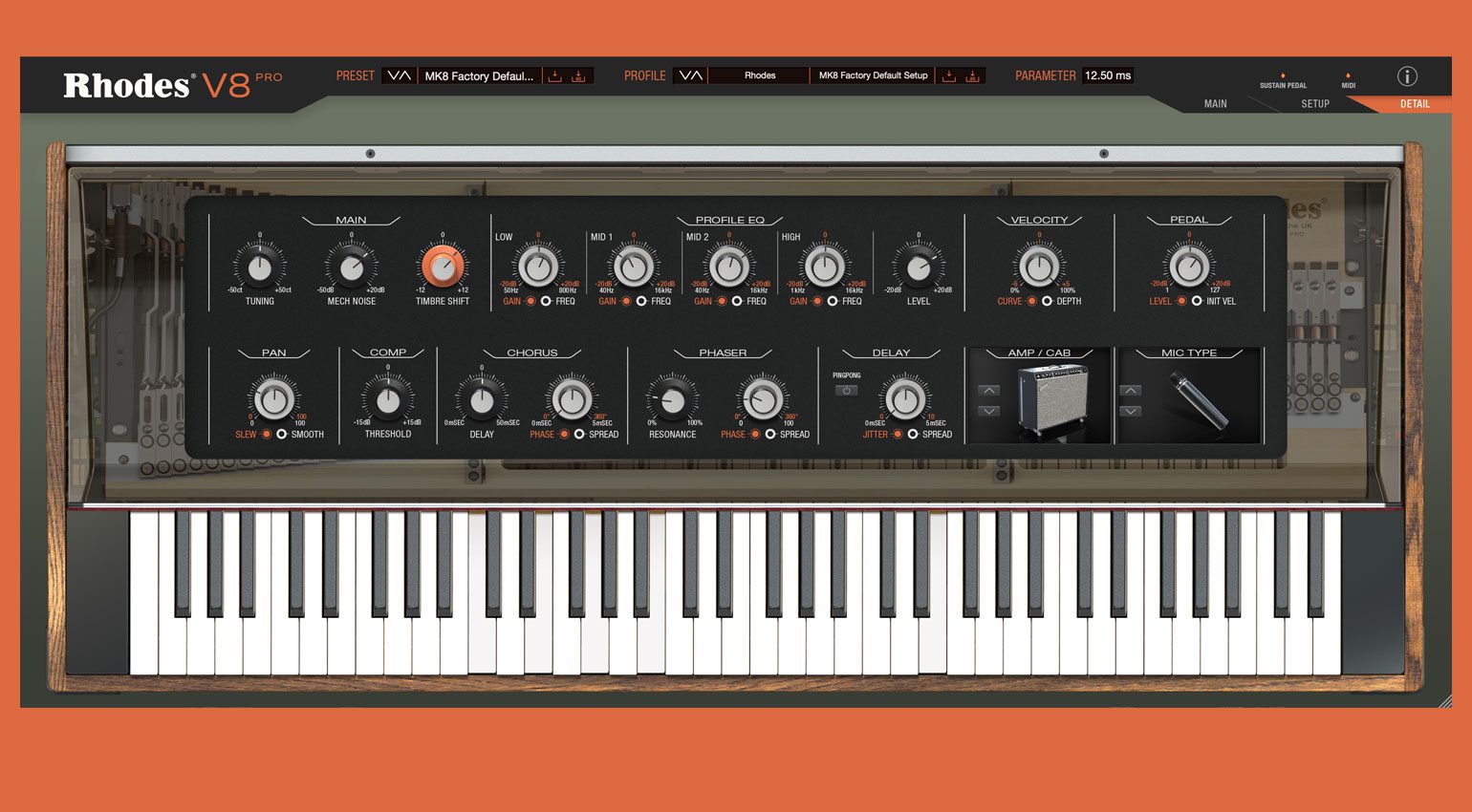The width and height of the screenshot is (1472, 812).
Task: Select SMOOTH radio button under Pan
Action: pos(281,434)
